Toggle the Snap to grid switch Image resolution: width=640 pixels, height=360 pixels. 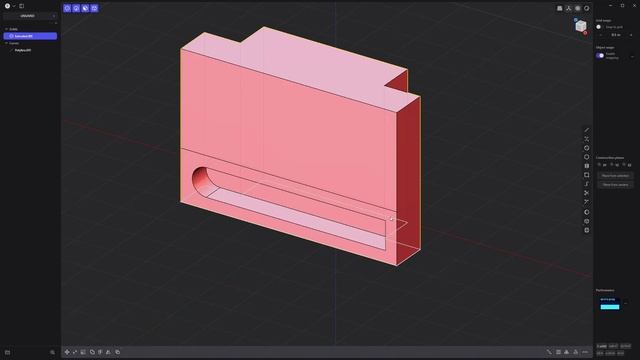599,27
